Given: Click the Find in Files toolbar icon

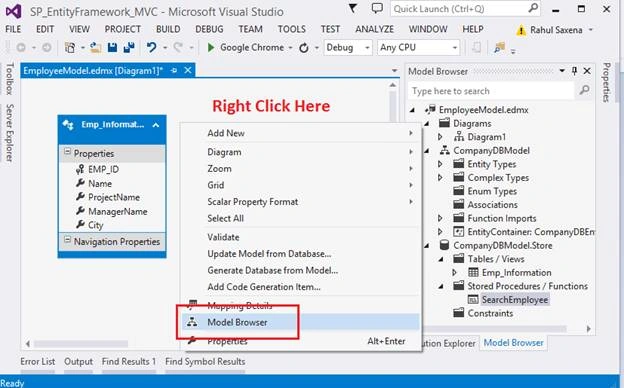Looking at the screenshot, I should pos(499,48).
